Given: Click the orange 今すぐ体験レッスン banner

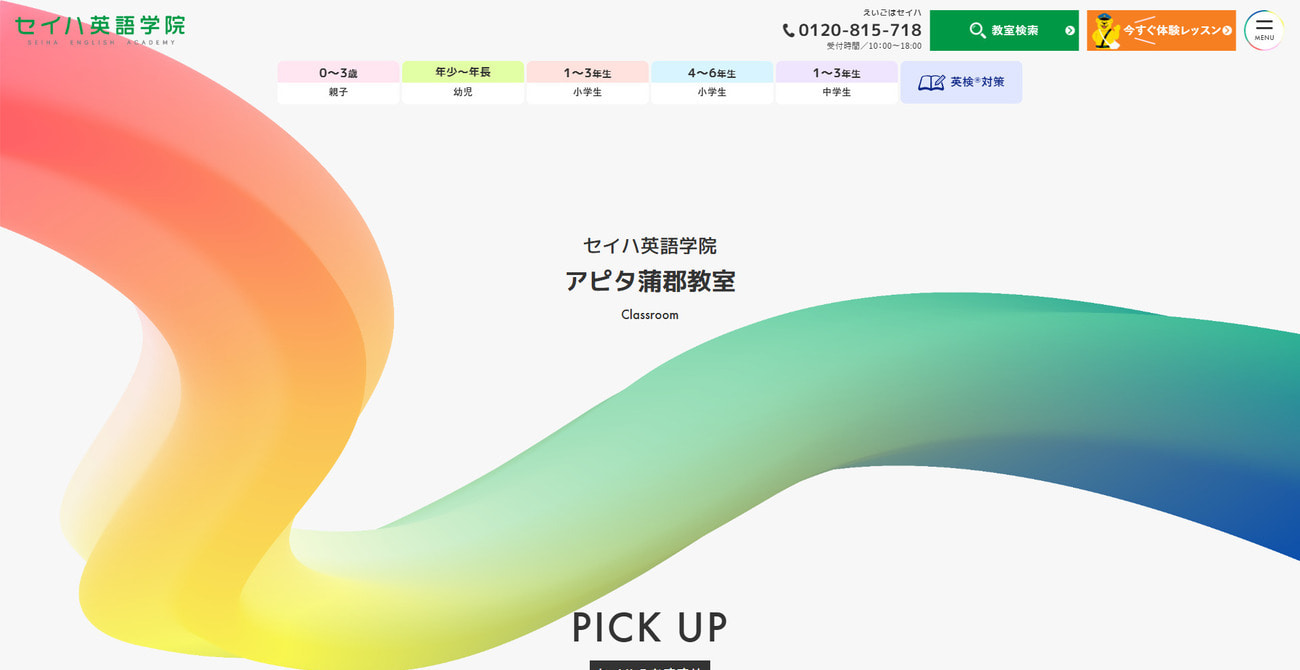Looking at the screenshot, I should click(x=1160, y=30).
